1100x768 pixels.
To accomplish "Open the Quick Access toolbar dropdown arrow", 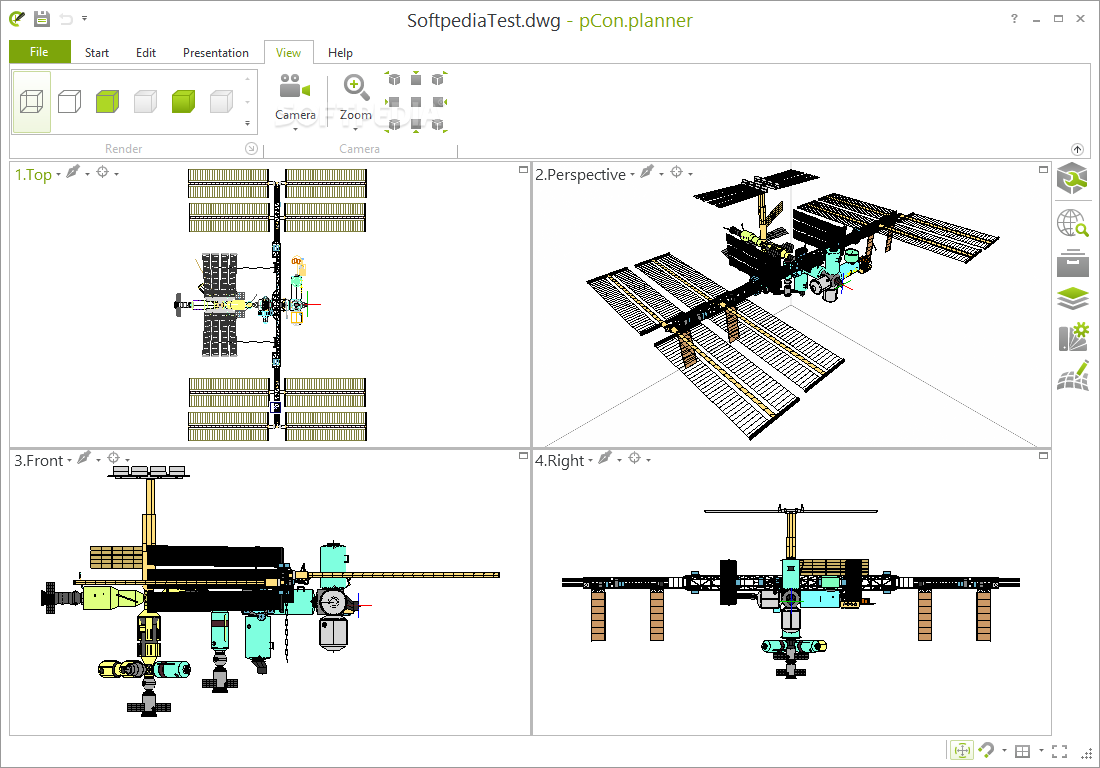I will point(84,18).
